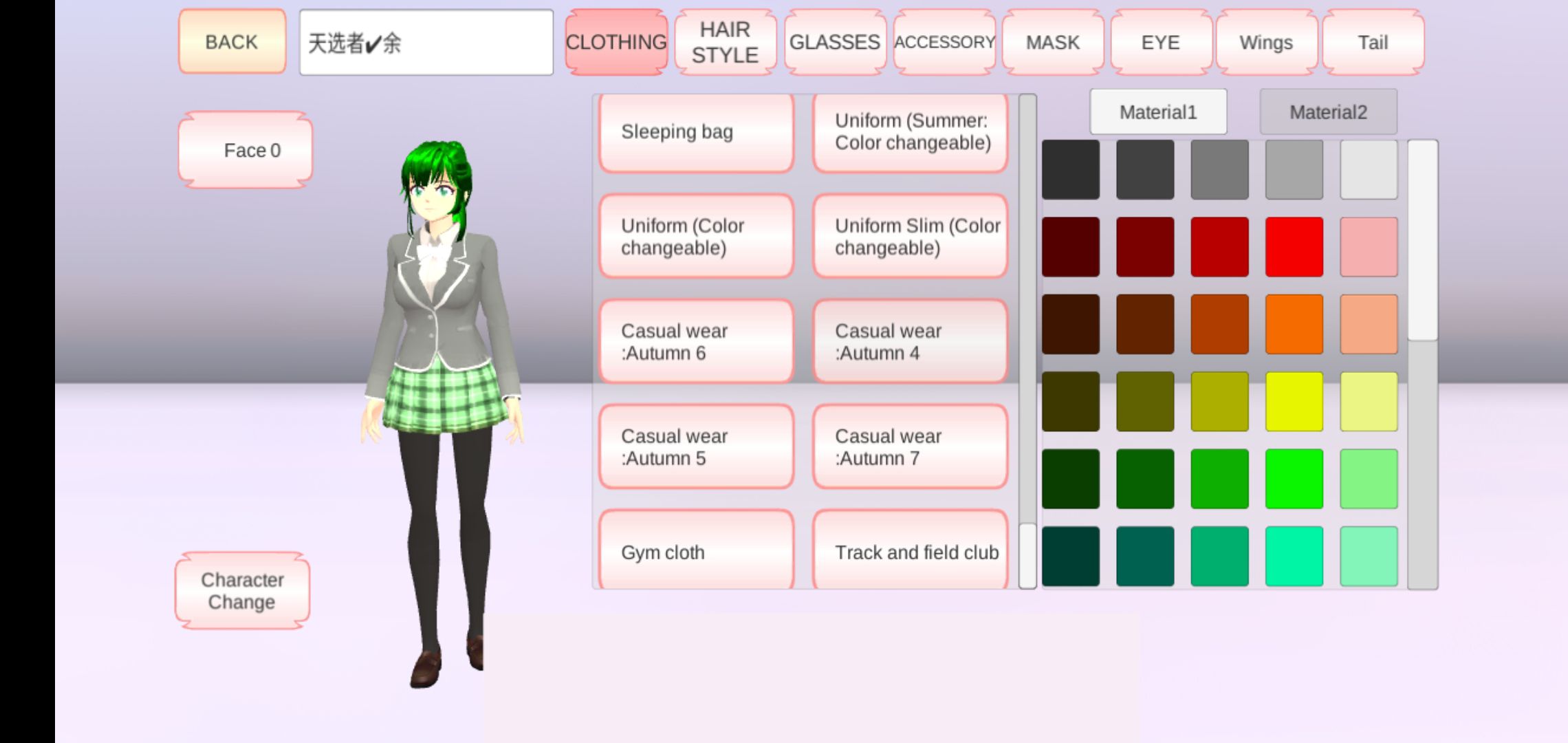Click the Character Change button
Screen dimensions: 1568x743
coord(242,591)
